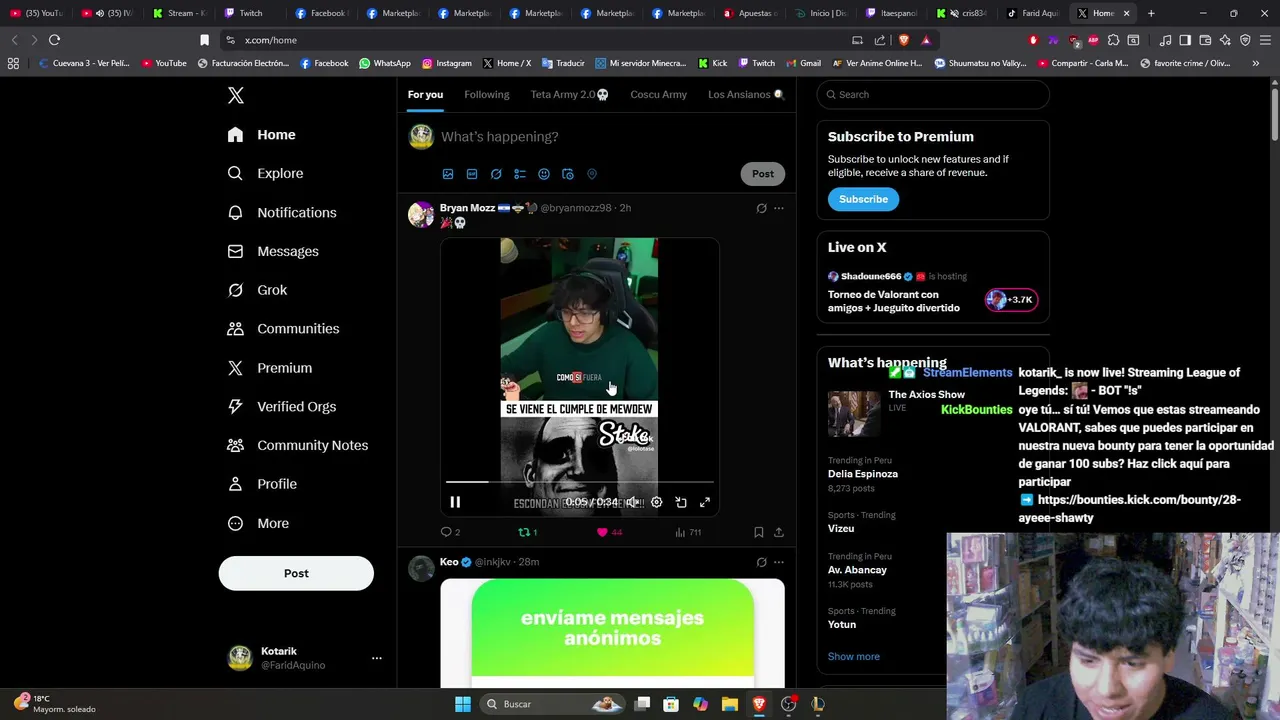Add a poll in the composer
Screen dimensions: 1280x720
[520, 174]
